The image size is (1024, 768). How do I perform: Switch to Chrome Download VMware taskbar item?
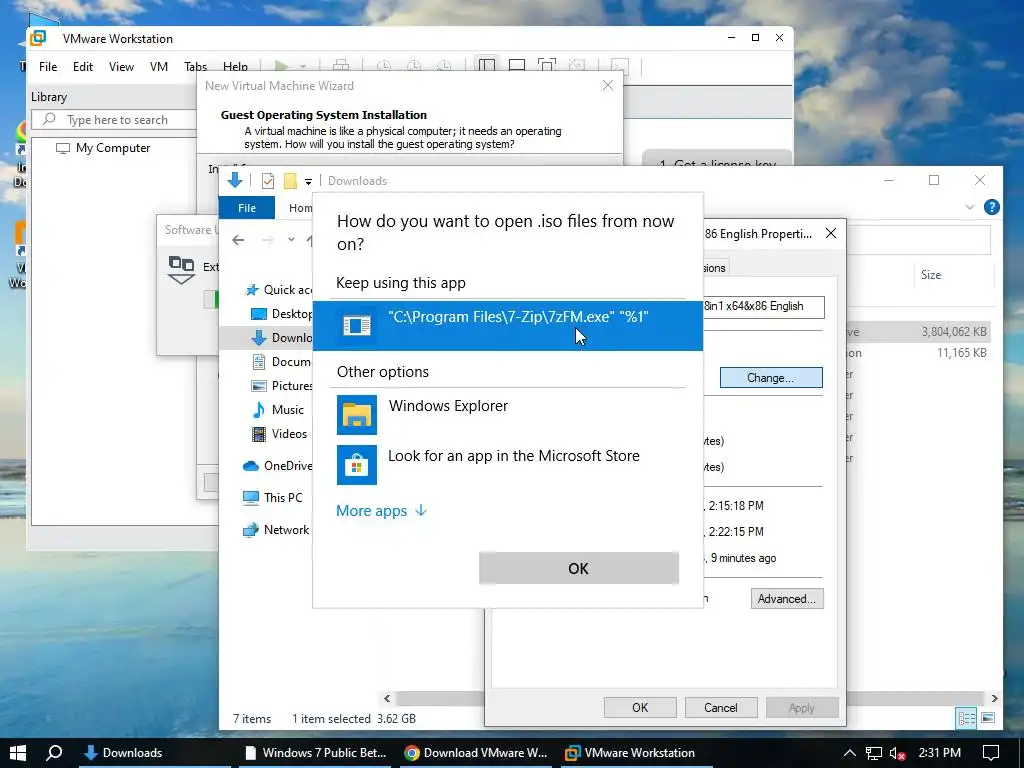coord(475,752)
